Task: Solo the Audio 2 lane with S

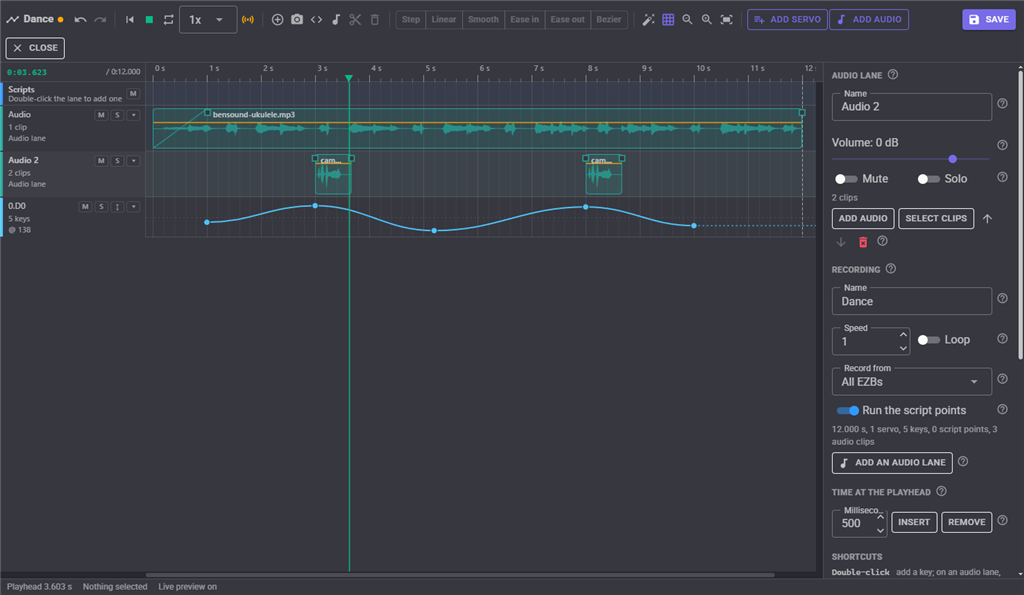Action: 118,161
